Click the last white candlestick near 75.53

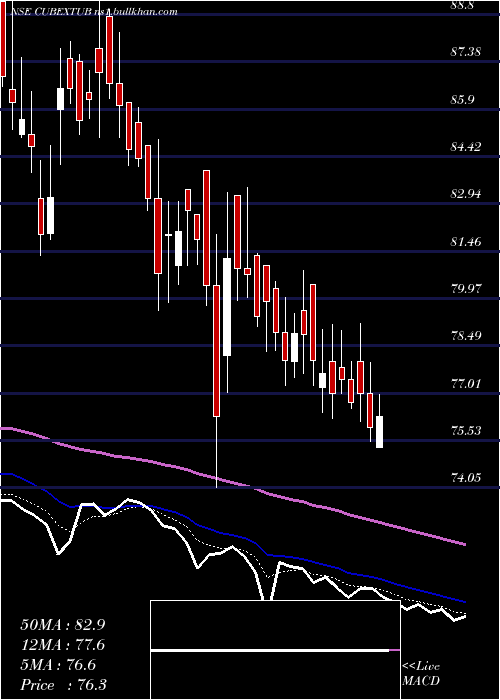pos(379,432)
